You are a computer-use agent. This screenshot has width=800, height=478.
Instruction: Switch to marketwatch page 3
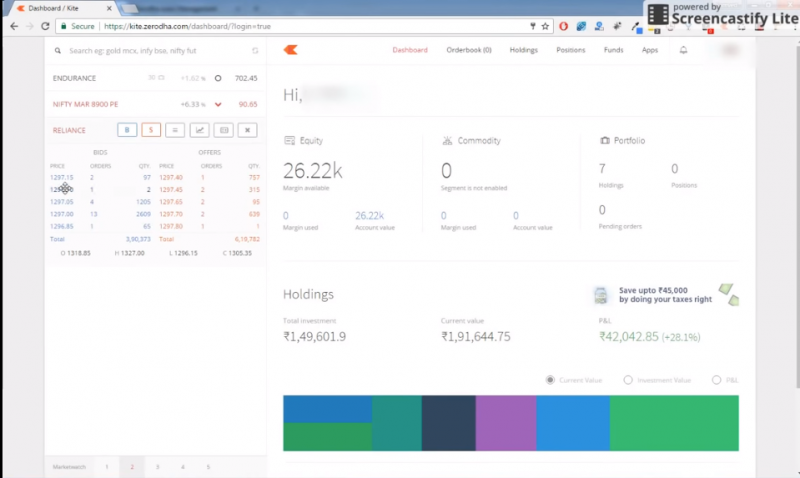(157, 467)
